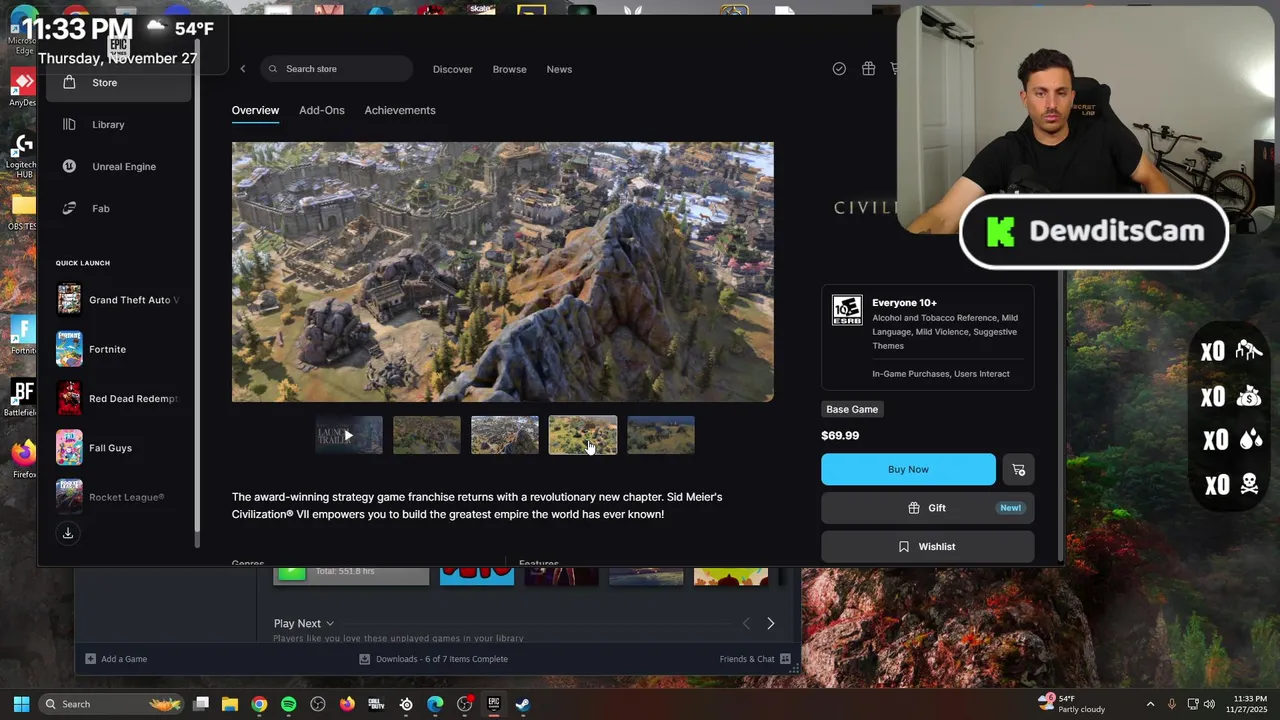1280x720 pixels.
Task: Open Friends & Chat in Steam window
Action: point(755,659)
